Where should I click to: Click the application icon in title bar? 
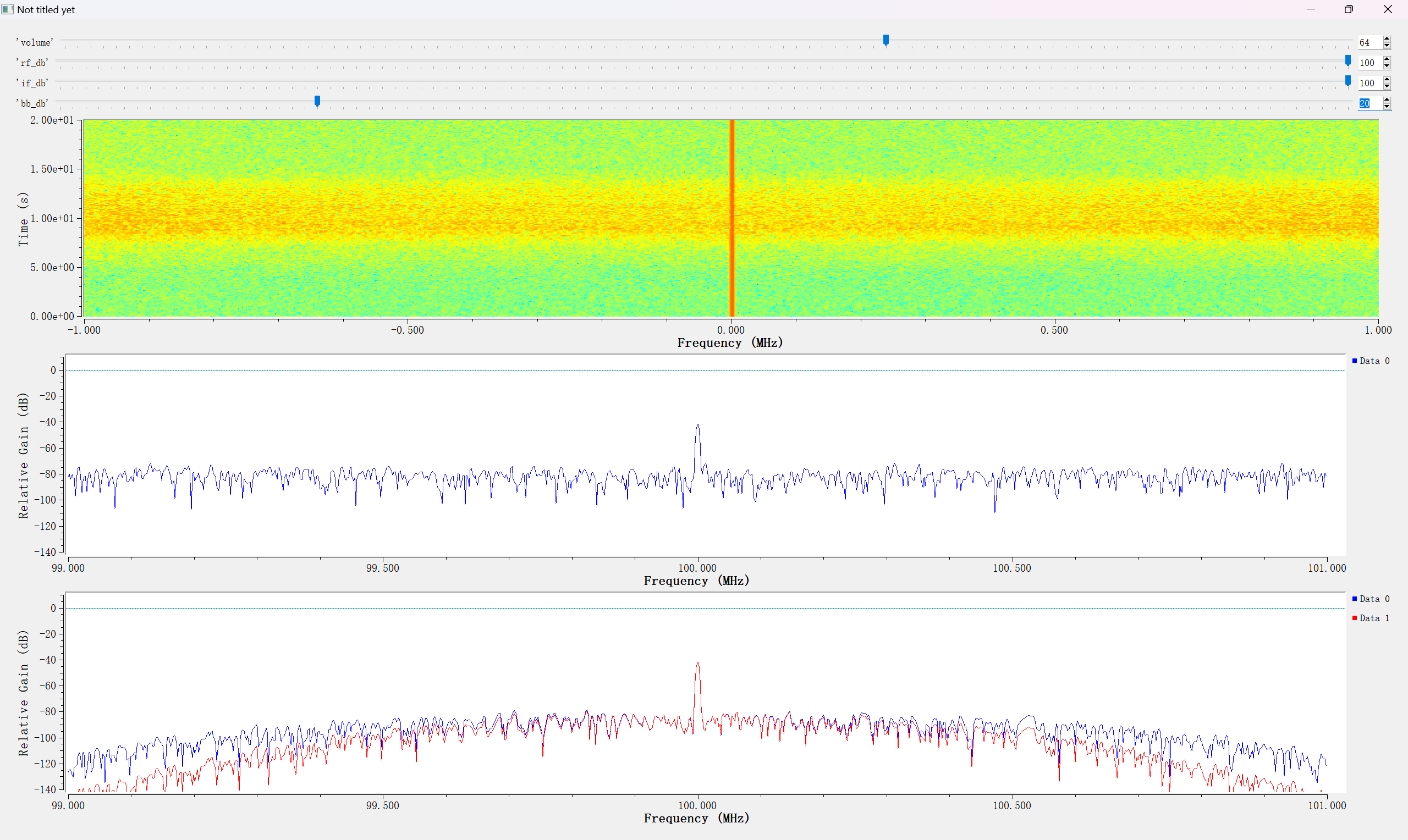pos(7,9)
